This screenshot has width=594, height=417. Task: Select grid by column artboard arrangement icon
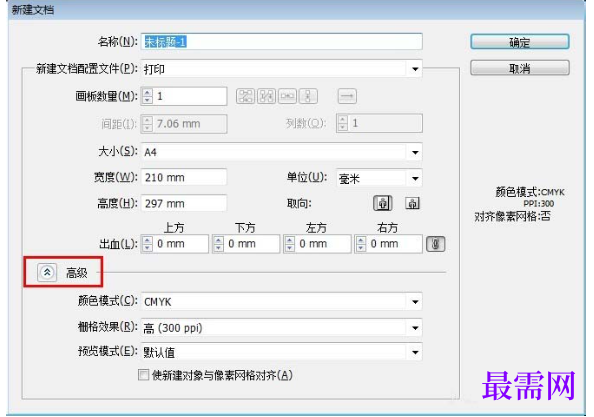pos(266,96)
